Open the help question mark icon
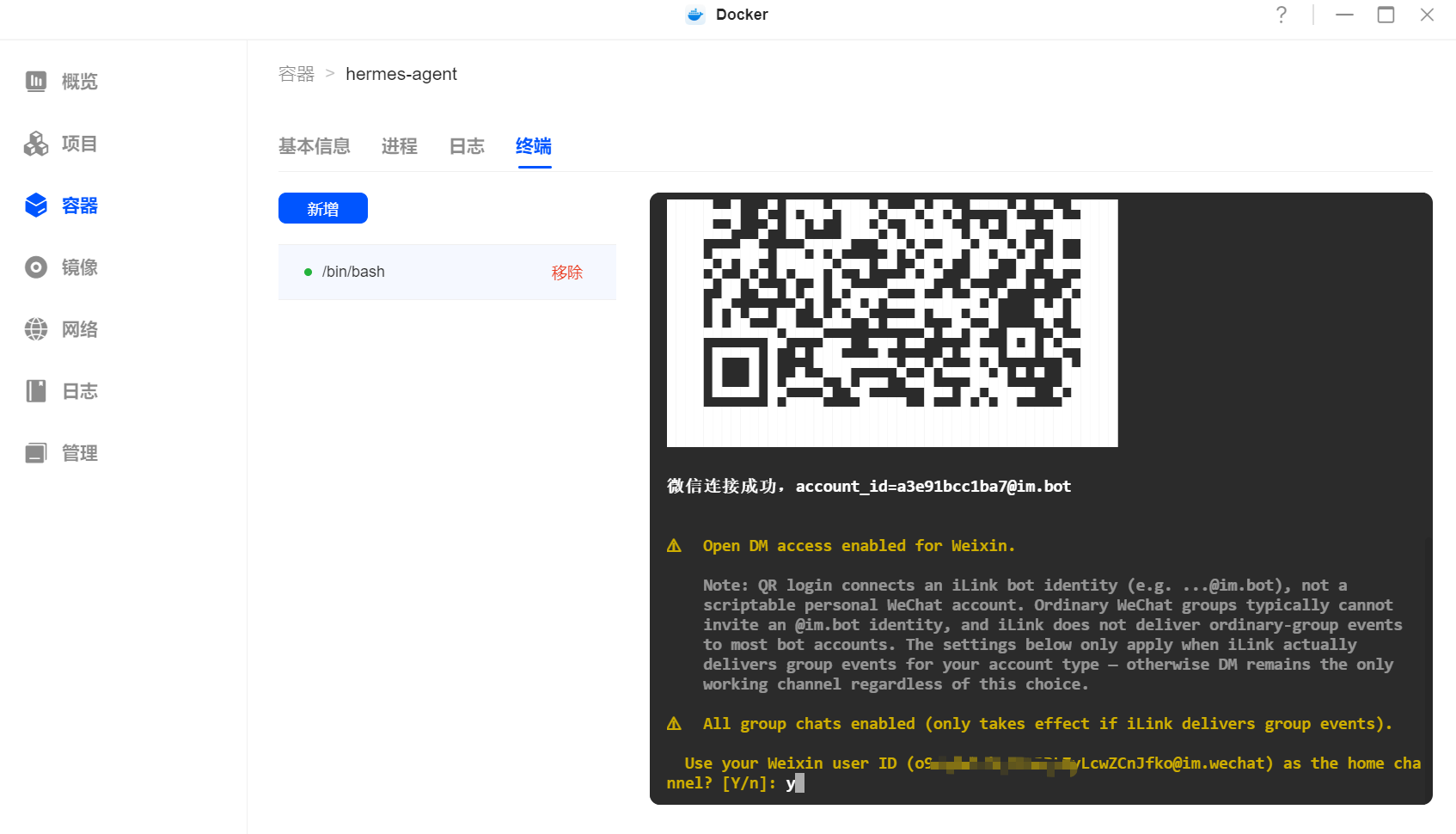The height and width of the screenshot is (834, 1456). click(1282, 15)
